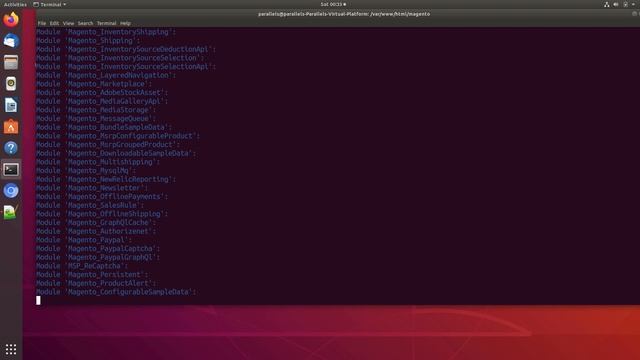
Task: Open the power icon in system tray
Action: tap(625, 4)
